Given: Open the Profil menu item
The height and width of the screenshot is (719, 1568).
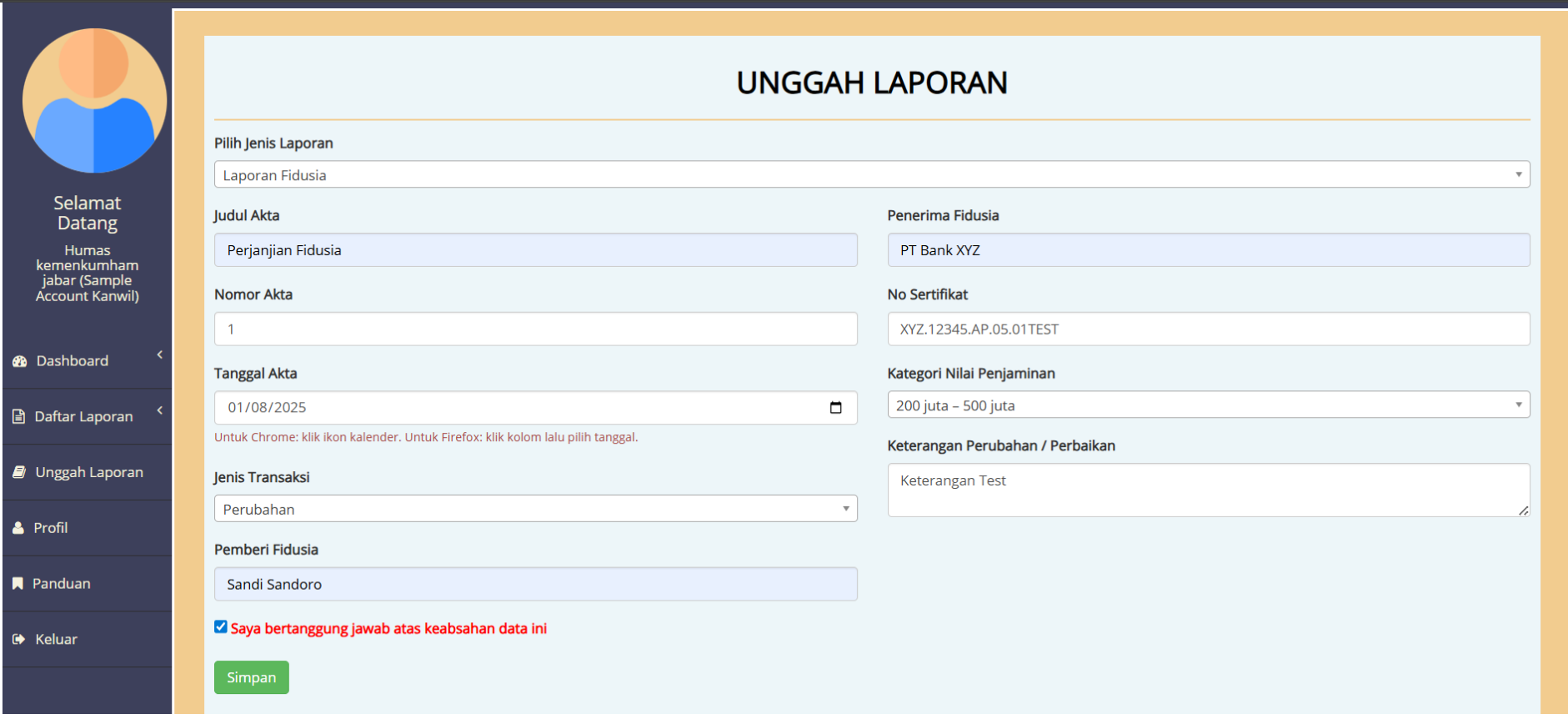Looking at the screenshot, I should click(87, 528).
